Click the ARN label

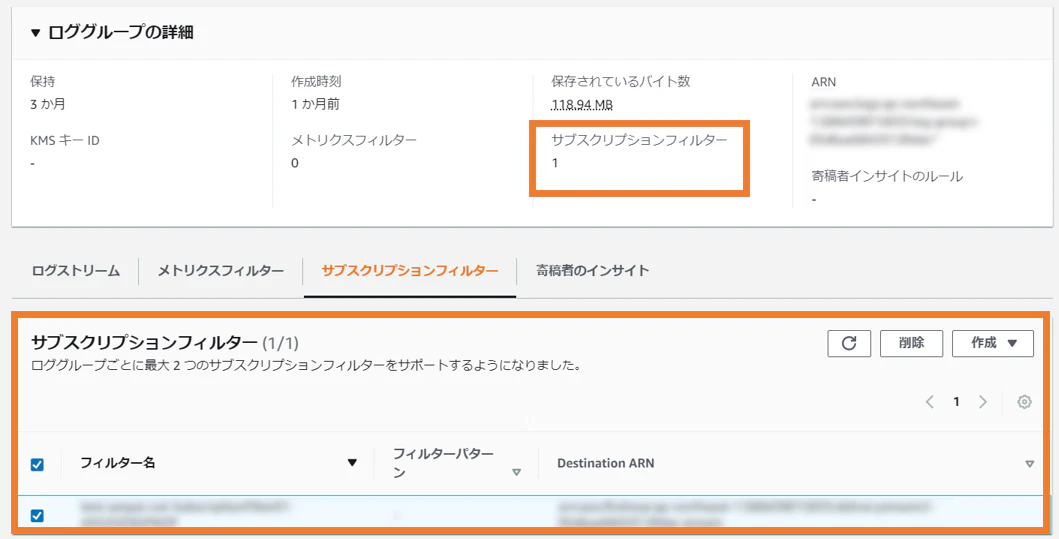[x=824, y=82]
